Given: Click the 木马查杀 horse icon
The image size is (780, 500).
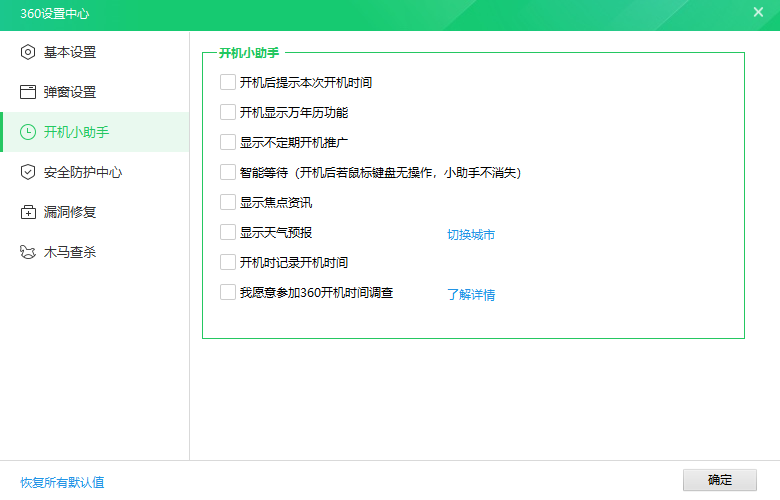Looking at the screenshot, I should (28, 252).
